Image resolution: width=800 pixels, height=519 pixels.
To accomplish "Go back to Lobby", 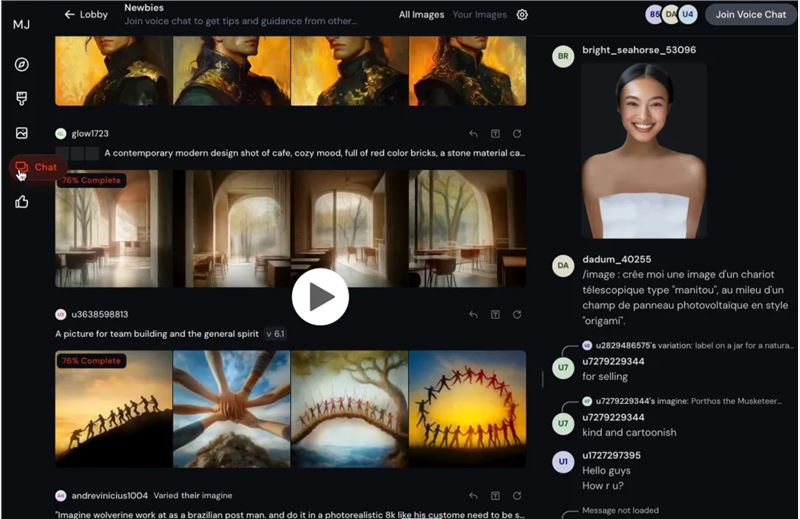I will 86,15.
